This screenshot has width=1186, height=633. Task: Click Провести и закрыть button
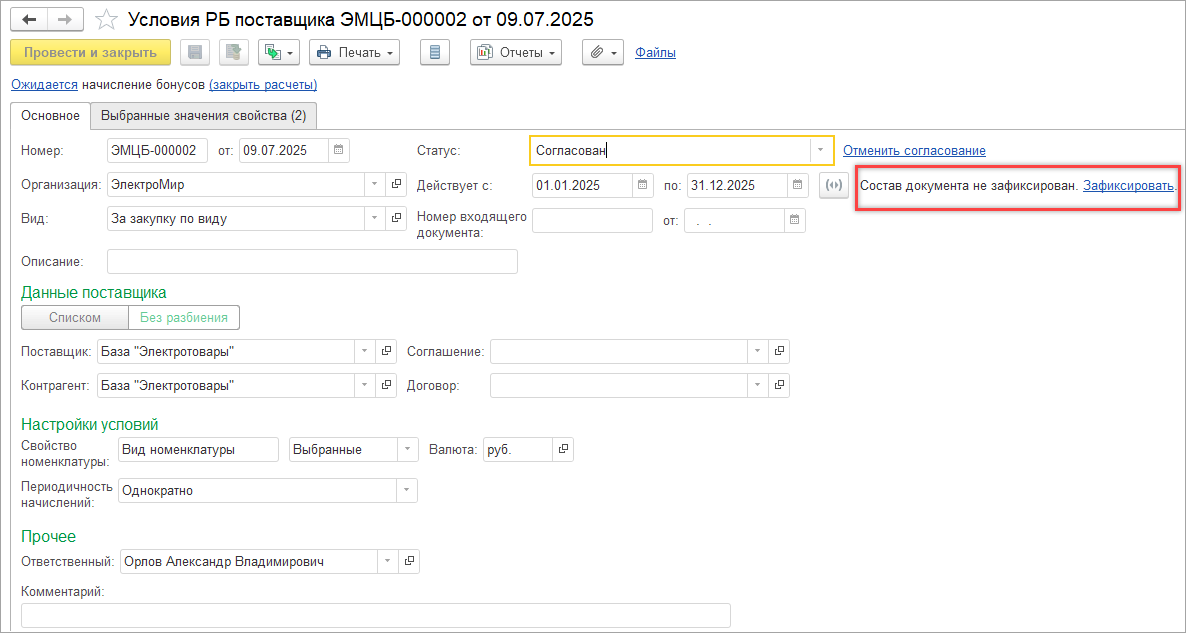coord(90,52)
